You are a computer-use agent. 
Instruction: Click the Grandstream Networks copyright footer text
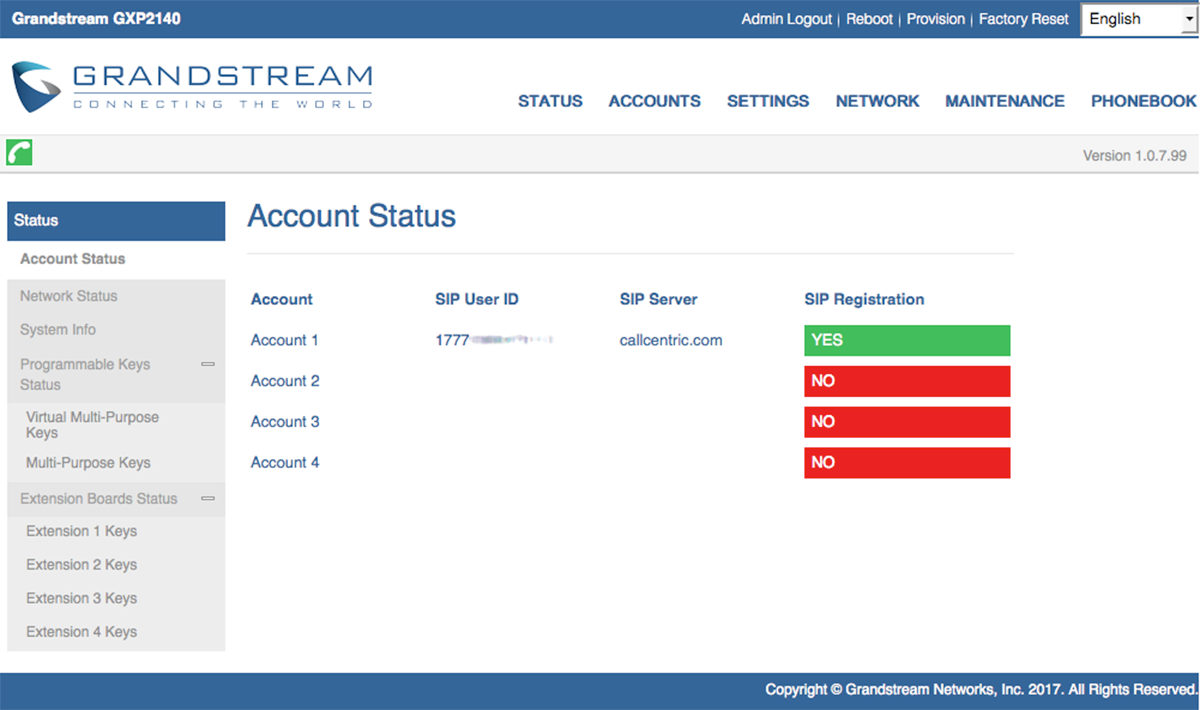(981, 689)
